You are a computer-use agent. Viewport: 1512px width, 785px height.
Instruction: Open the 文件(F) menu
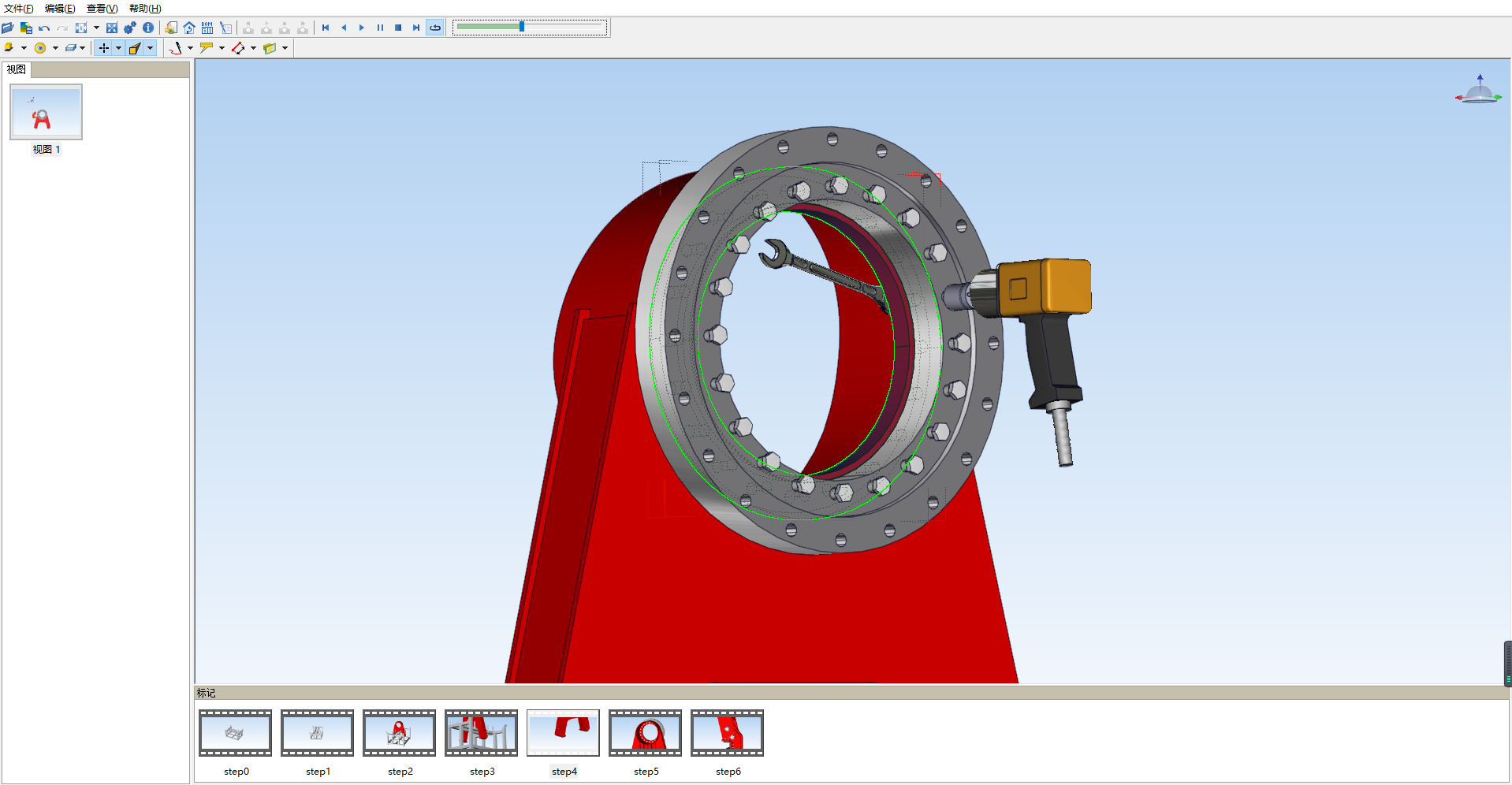point(18,9)
